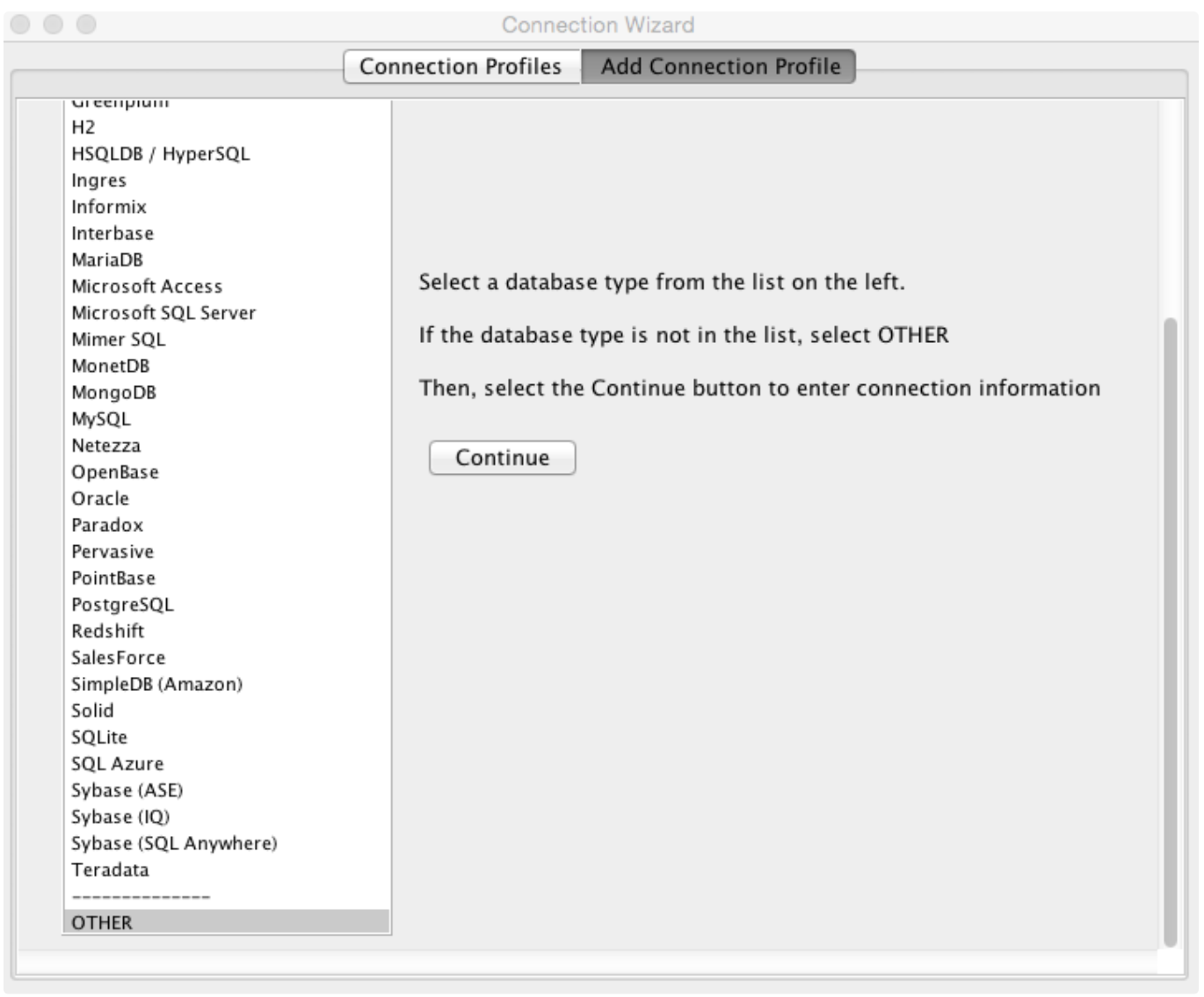Select MongoDB database type

(x=113, y=393)
